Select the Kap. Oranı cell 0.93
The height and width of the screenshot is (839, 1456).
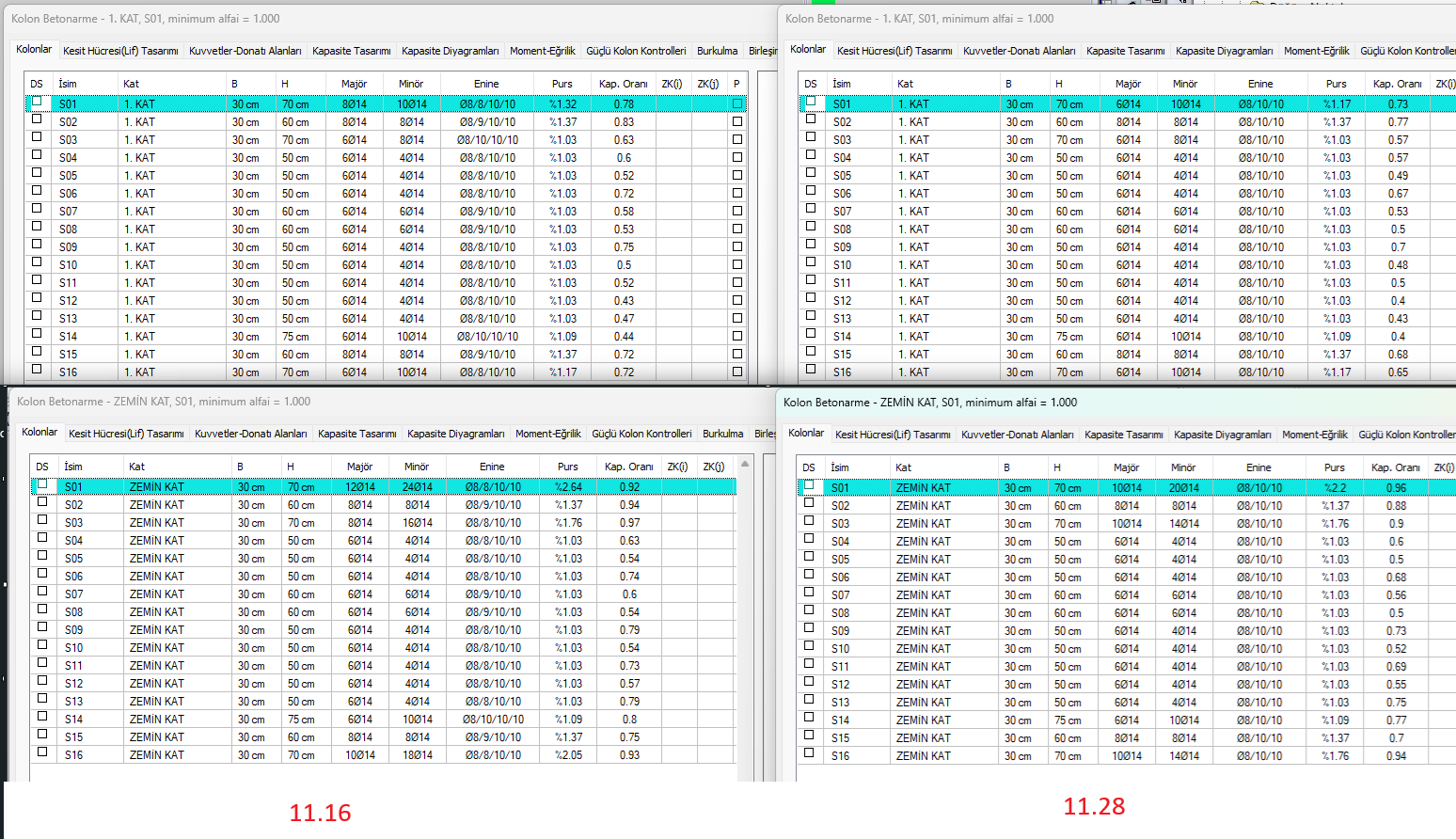click(629, 755)
